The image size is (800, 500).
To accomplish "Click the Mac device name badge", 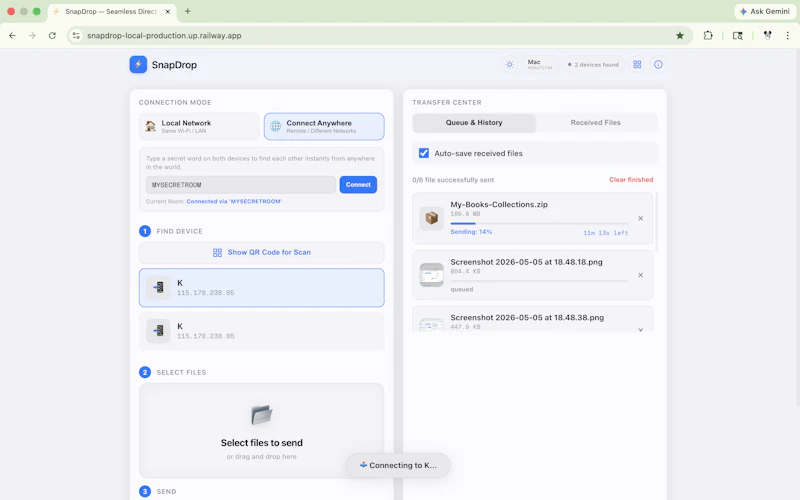I will click(540, 64).
